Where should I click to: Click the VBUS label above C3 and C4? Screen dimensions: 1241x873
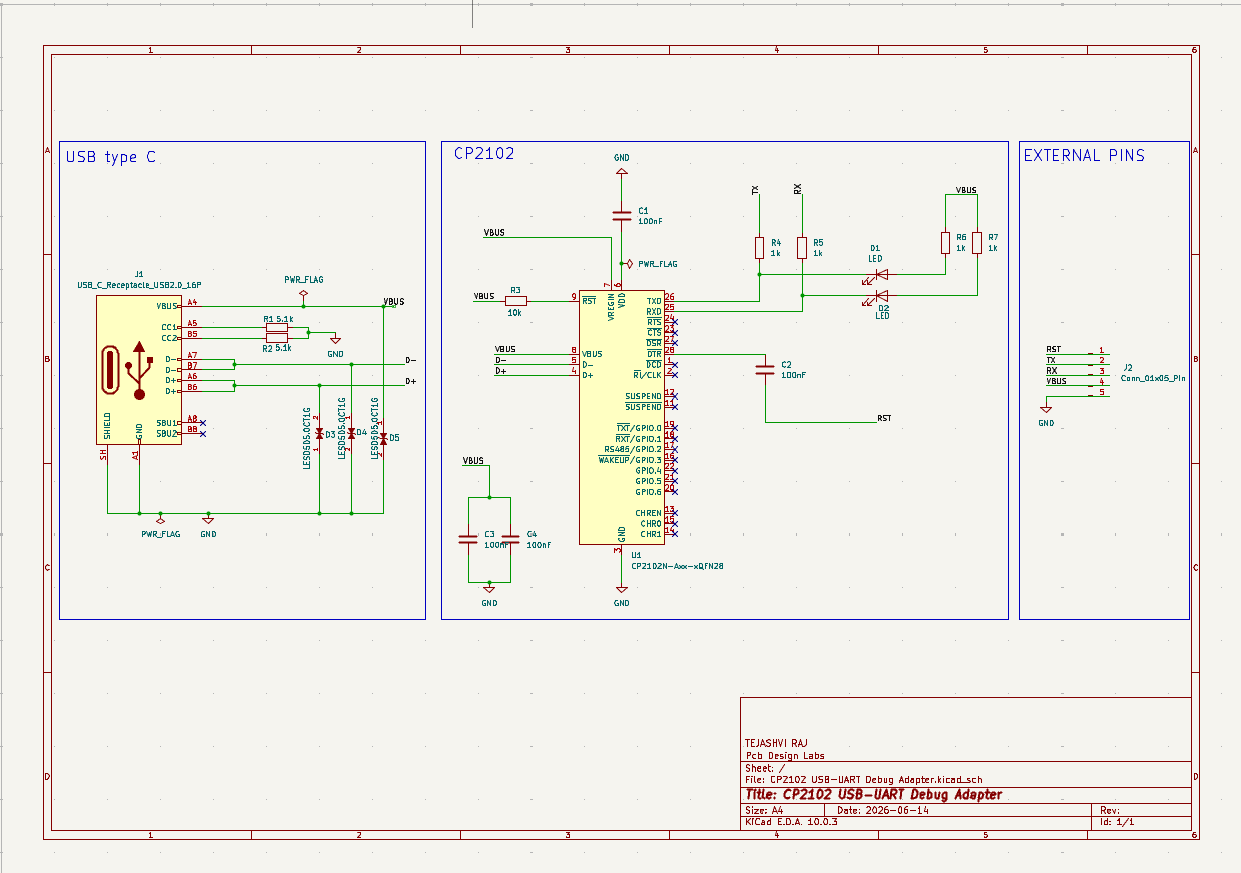(473, 461)
